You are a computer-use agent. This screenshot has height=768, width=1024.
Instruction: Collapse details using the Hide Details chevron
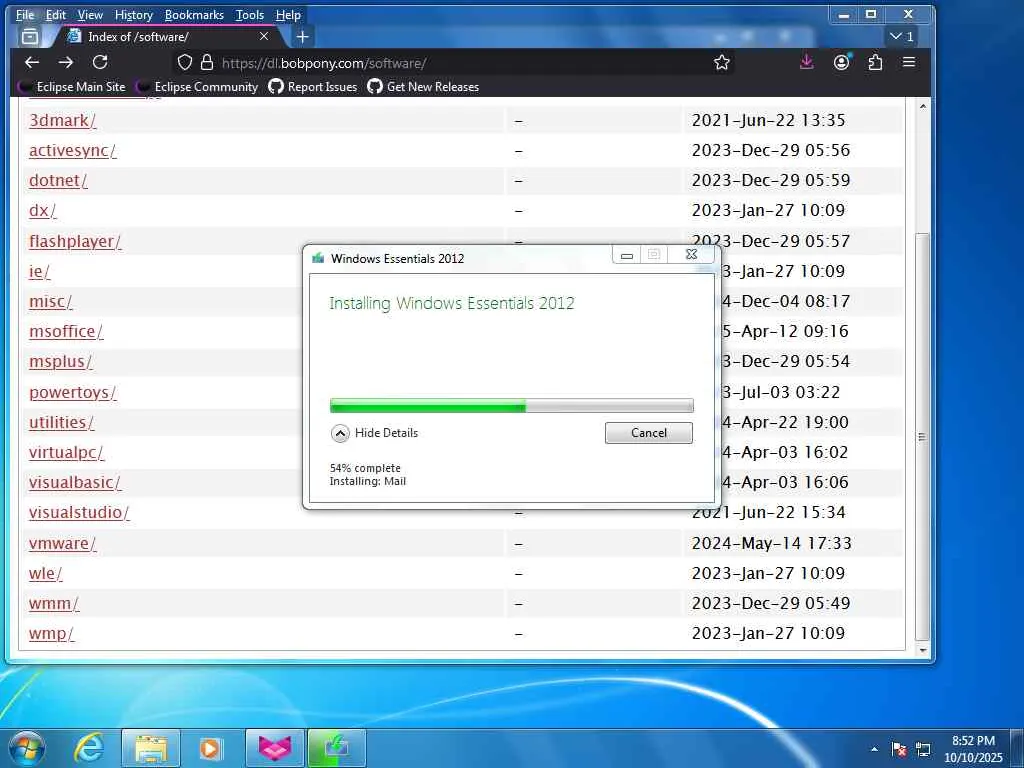(x=340, y=433)
